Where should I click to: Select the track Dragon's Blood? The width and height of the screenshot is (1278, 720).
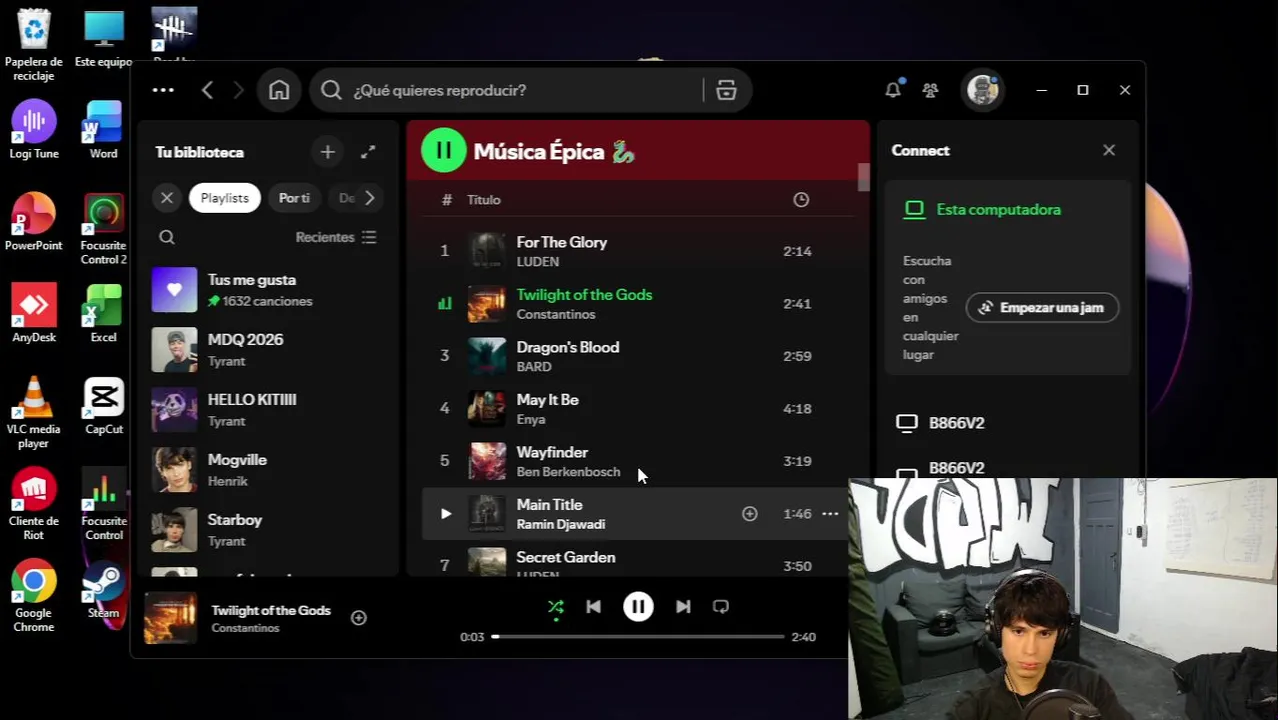tap(638, 356)
